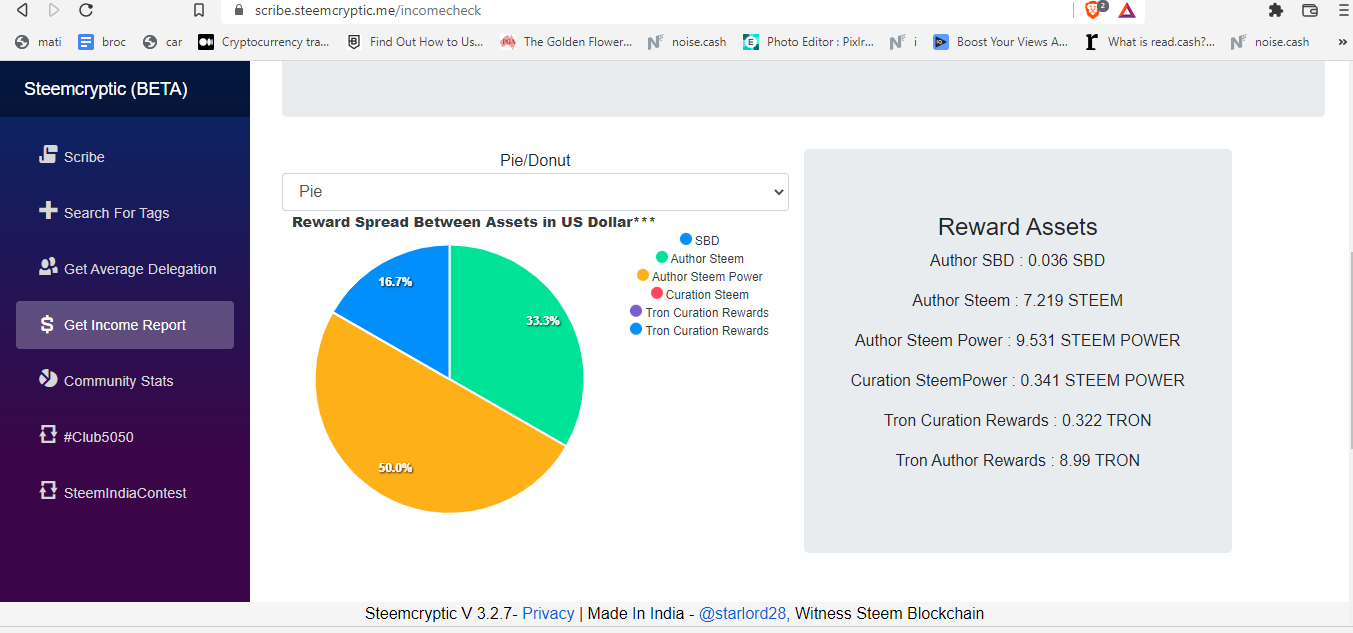The height and width of the screenshot is (633, 1353).
Task: Click the Scribe sidebar icon
Action: pyautogui.click(x=48, y=155)
